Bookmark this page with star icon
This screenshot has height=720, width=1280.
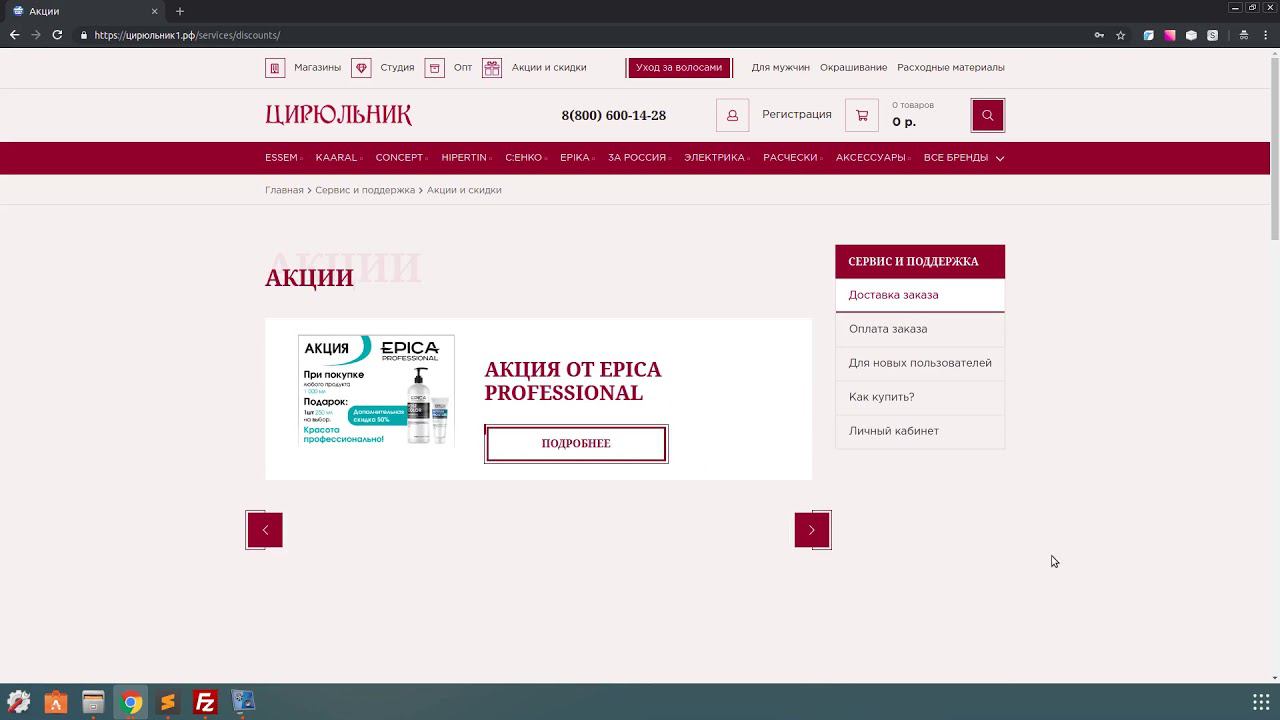coord(1121,35)
